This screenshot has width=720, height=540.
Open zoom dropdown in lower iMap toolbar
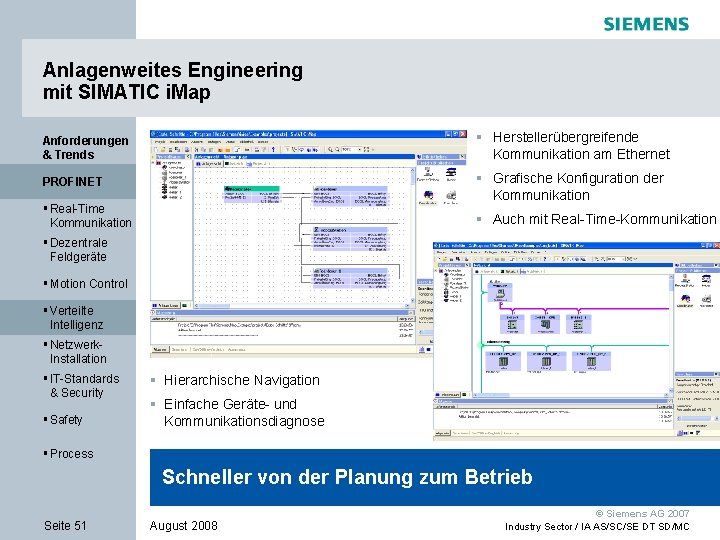pyautogui.click(x=625, y=259)
